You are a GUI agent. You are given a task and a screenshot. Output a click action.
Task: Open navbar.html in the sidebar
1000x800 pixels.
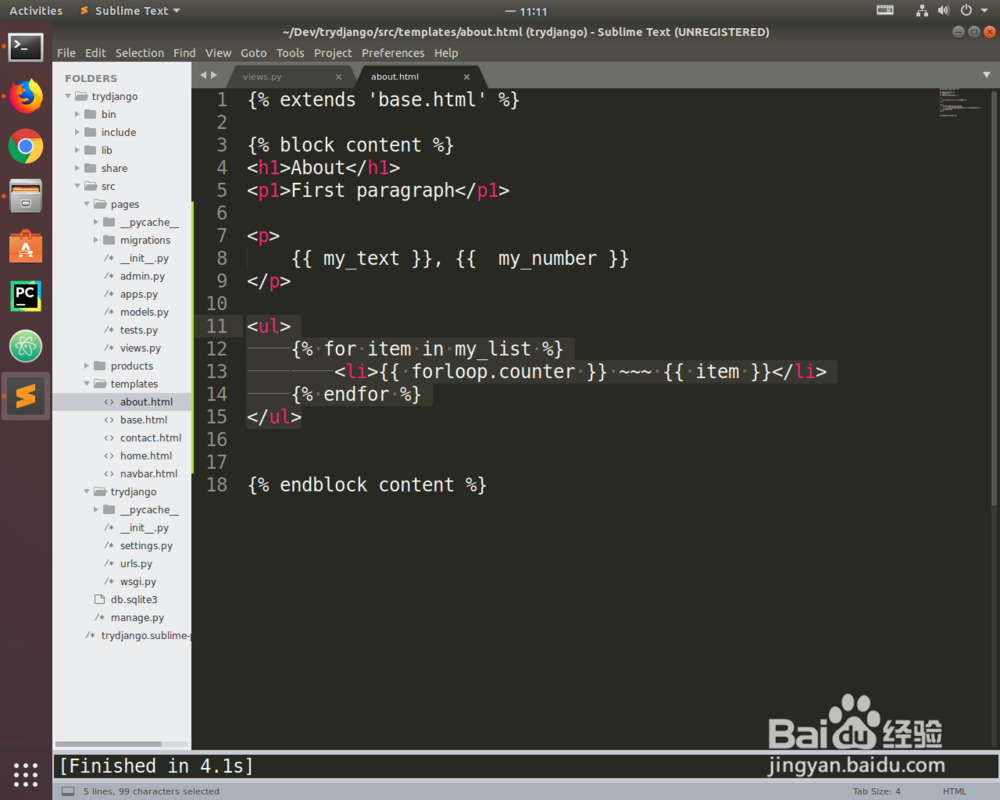[x=149, y=473]
